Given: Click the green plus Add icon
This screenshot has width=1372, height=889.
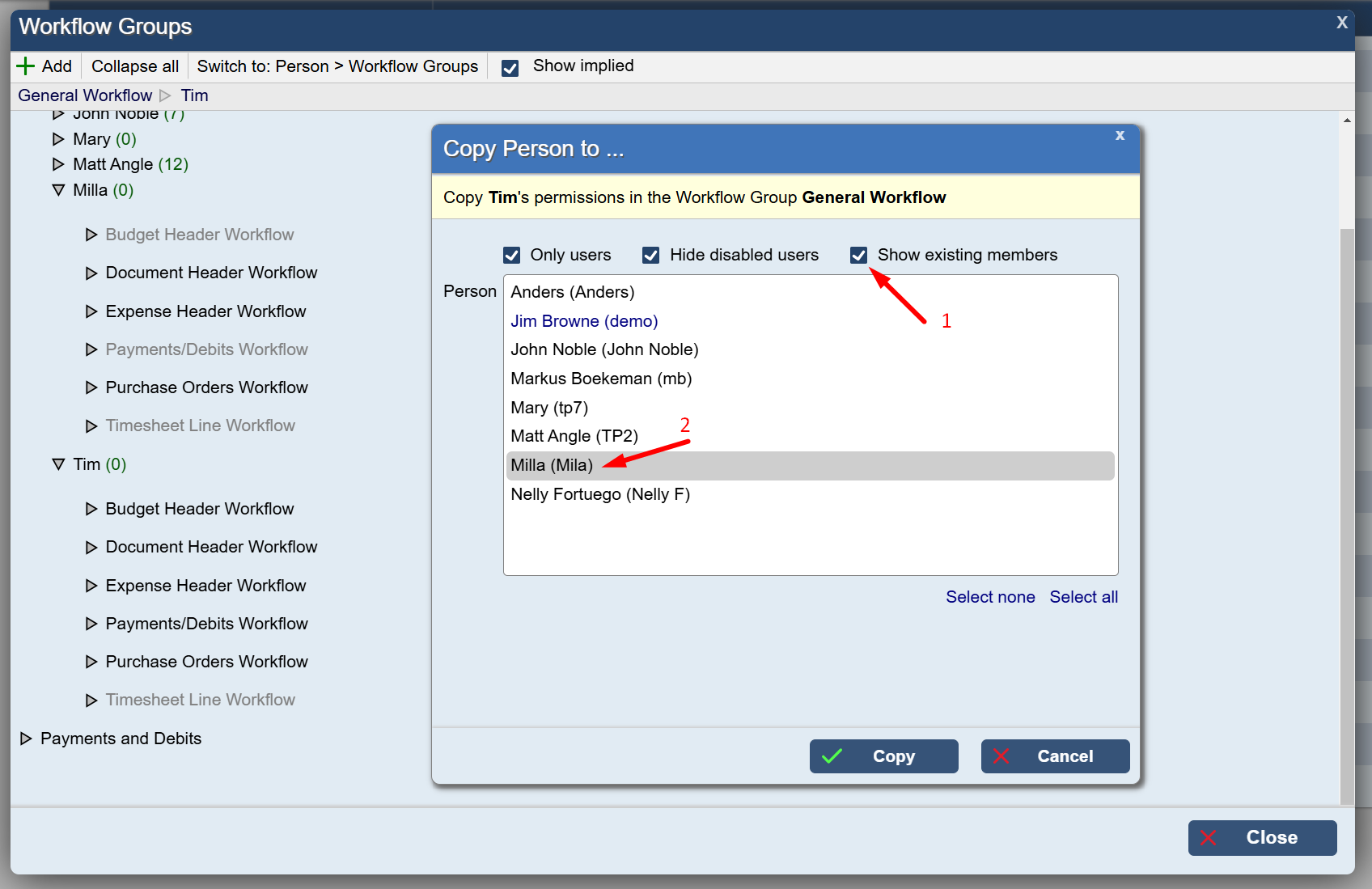Looking at the screenshot, I should coord(26,66).
